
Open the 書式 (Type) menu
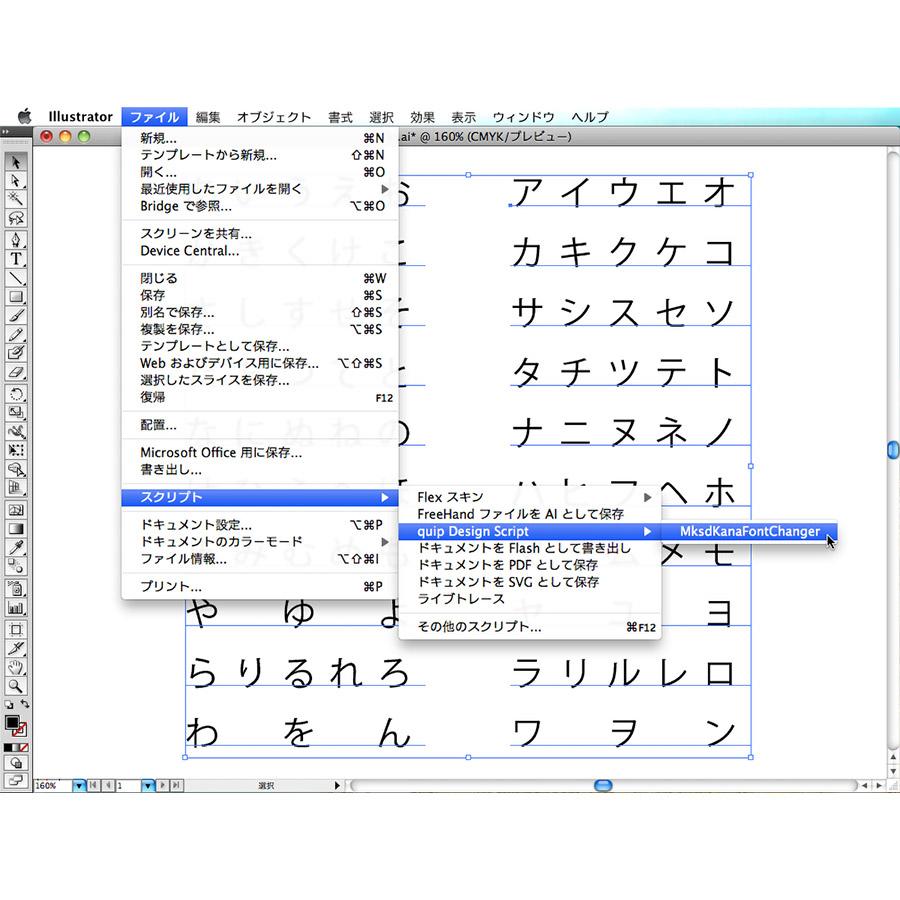click(x=340, y=117)
